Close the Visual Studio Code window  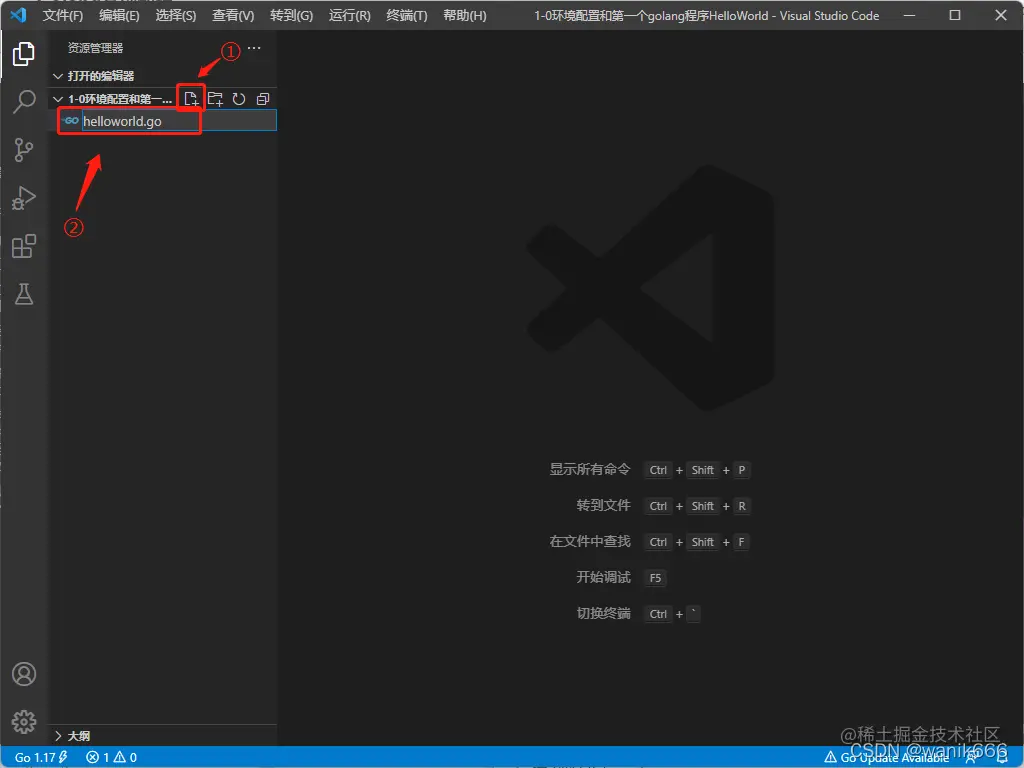tap(1000, 15)
